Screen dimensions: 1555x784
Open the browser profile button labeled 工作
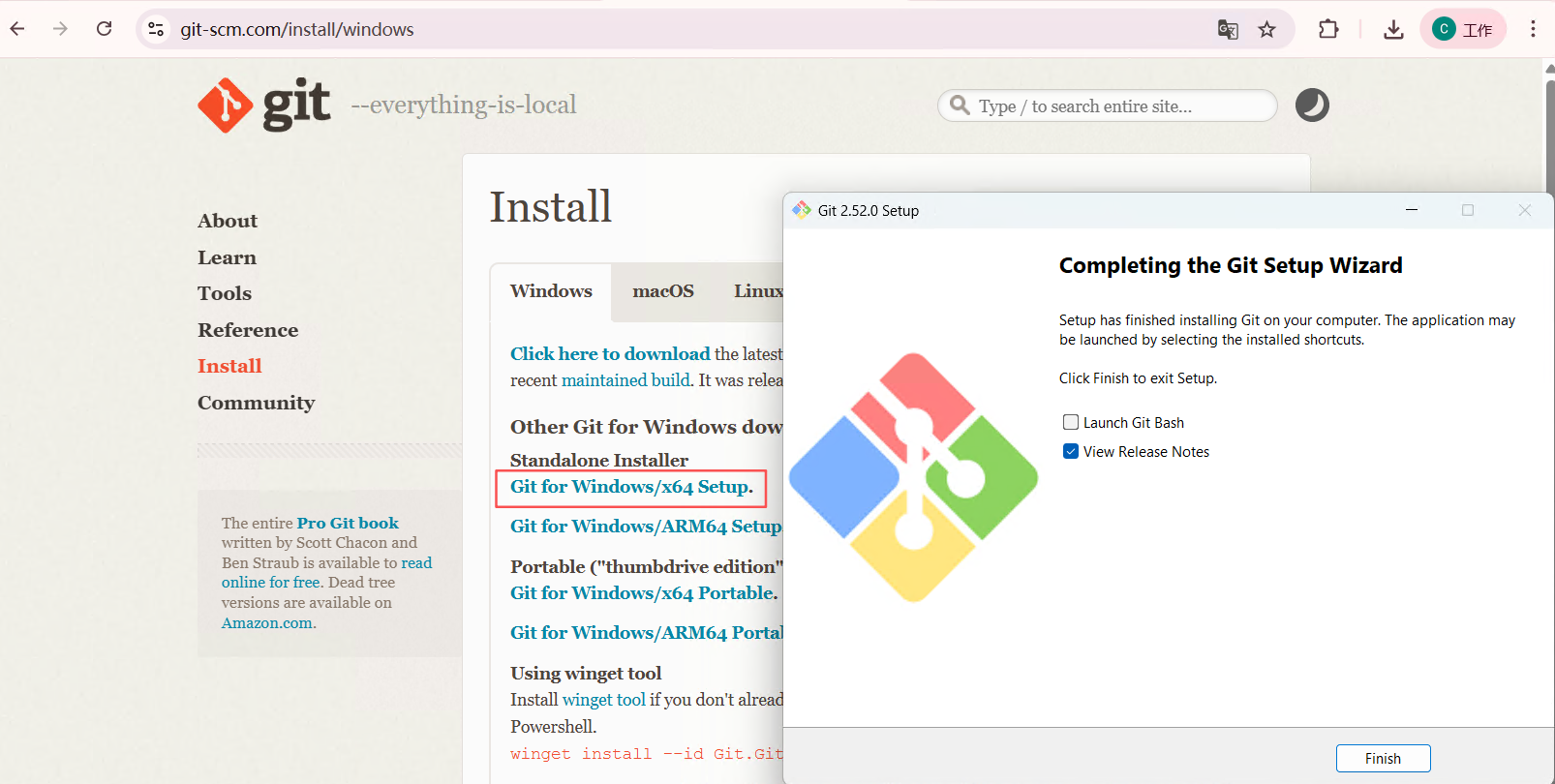click(1463, 29)
